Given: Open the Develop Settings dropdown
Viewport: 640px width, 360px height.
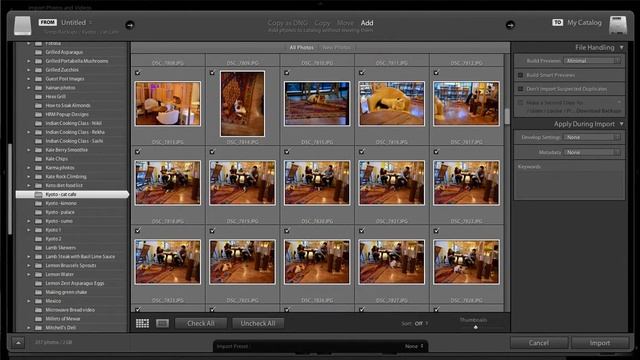Looking at the screenshot, I should click(593, 137).
